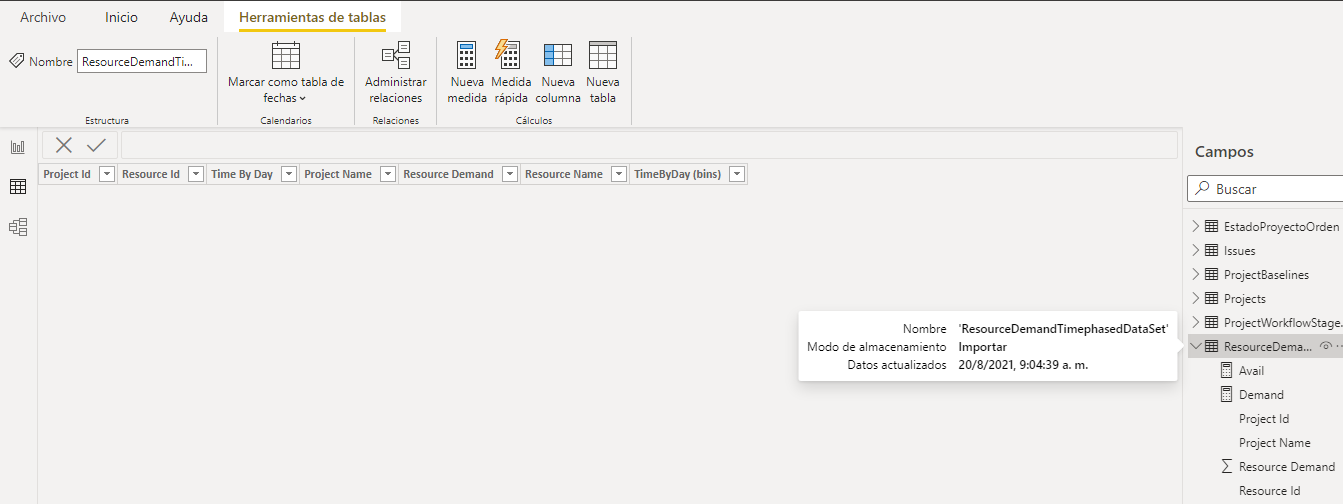Switch to the Ayuda tab
Image resolution: width=1343 pixels, height=504 pixels.
(189, 17)
